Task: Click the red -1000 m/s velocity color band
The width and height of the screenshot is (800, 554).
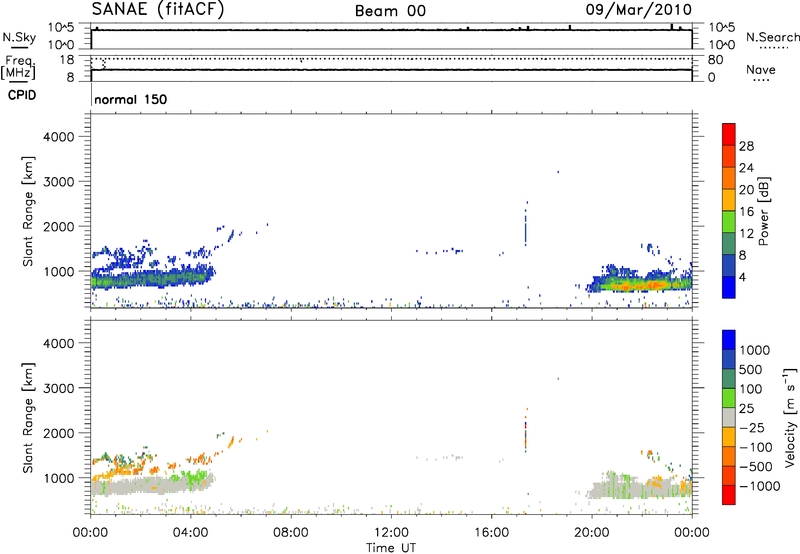Action: (729, 495)
